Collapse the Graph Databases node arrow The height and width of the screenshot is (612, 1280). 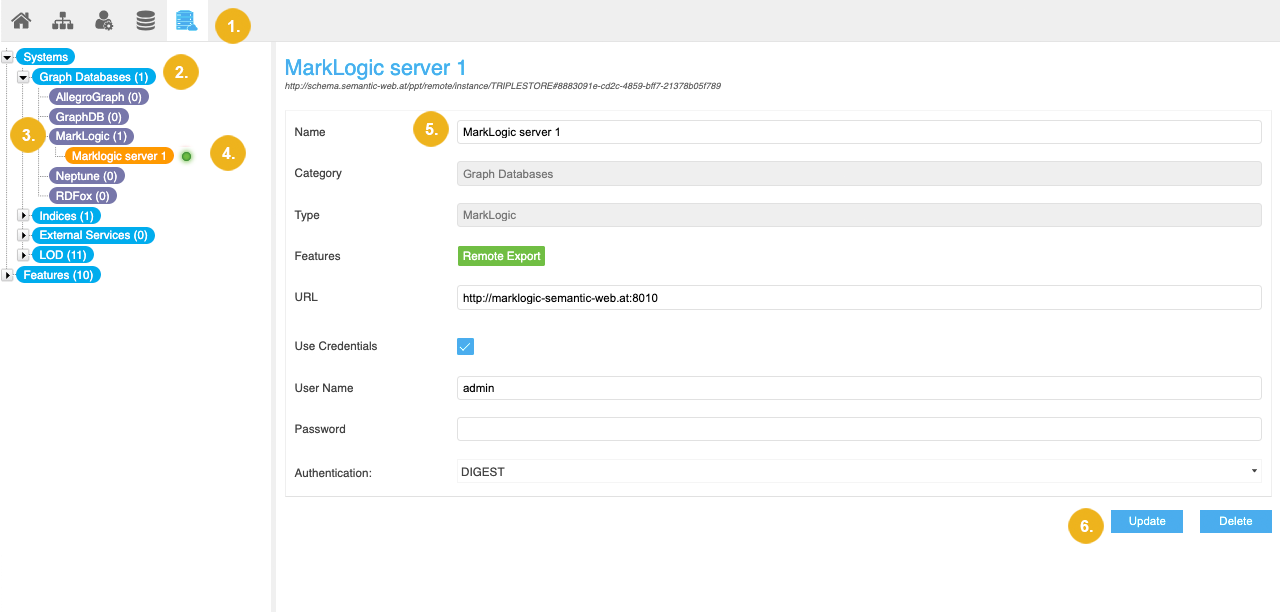coord(23,77)
